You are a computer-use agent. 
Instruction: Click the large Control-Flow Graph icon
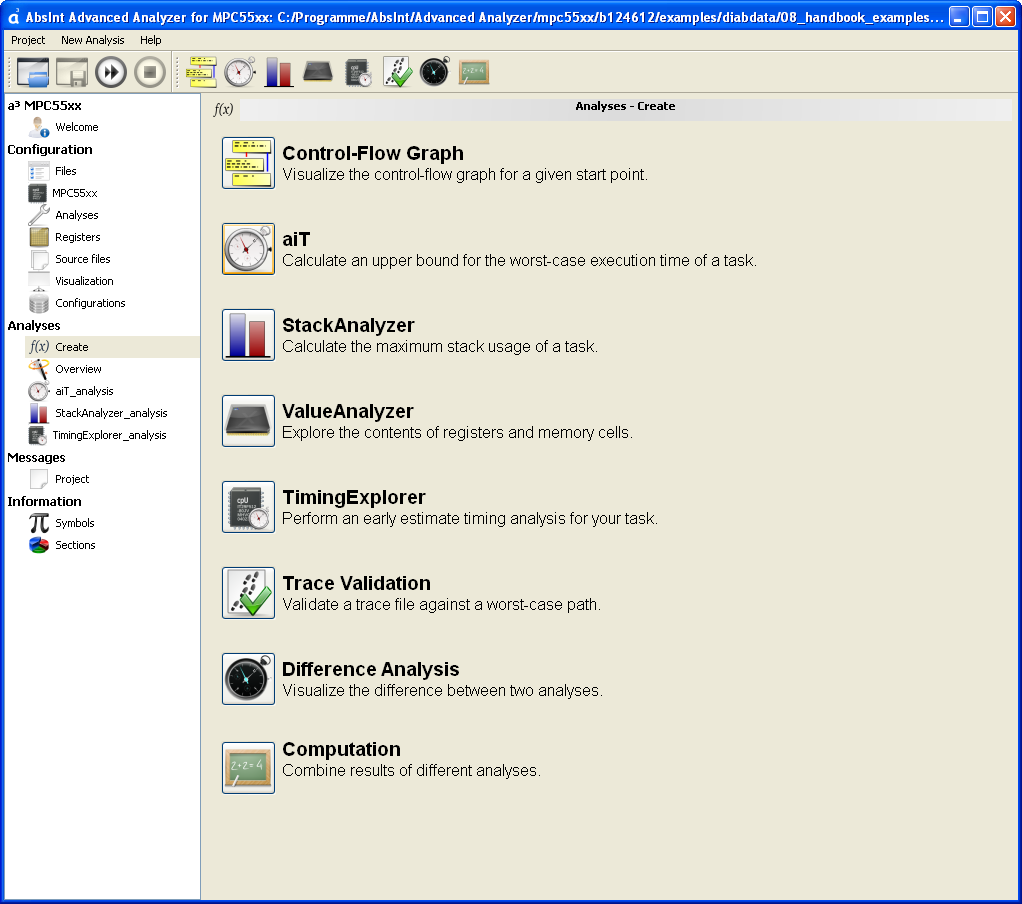point(248,163)
